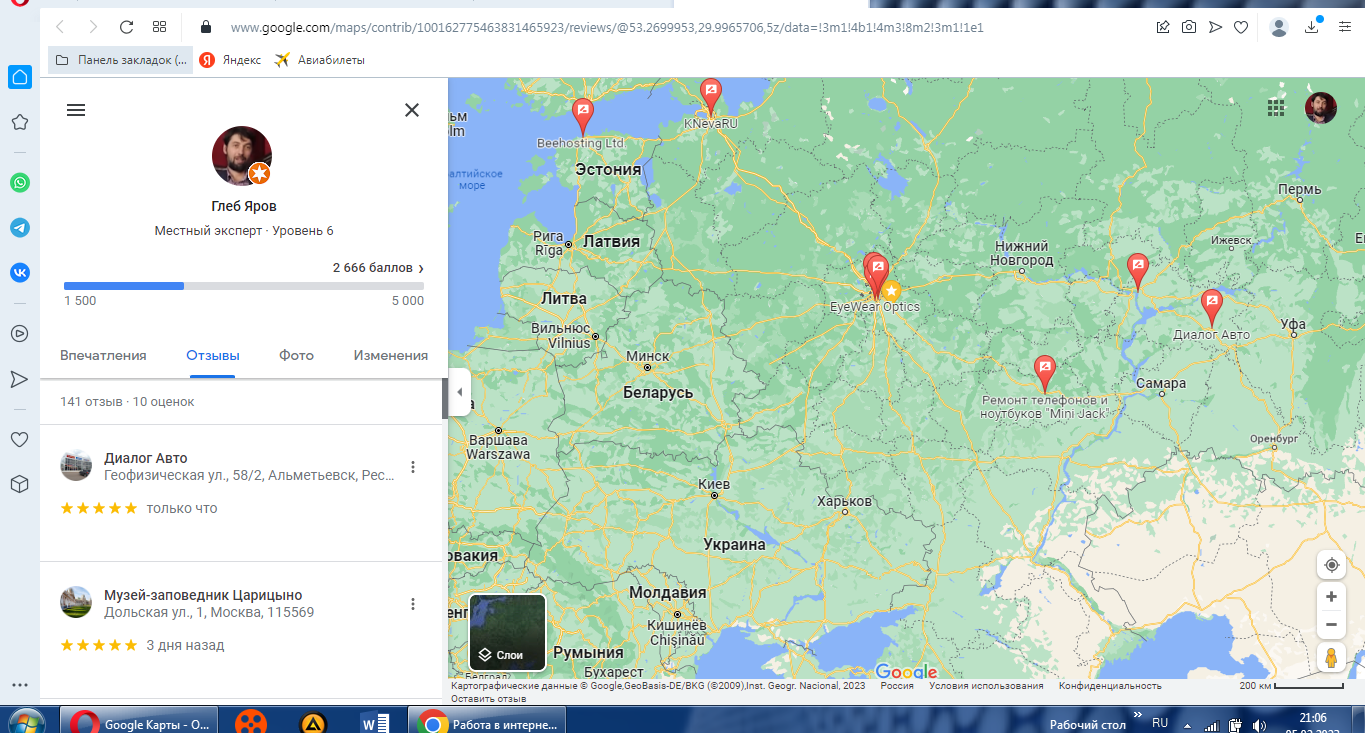
Task: Click the Local Guide level progress bar
Action: click(x=244, y=286)
